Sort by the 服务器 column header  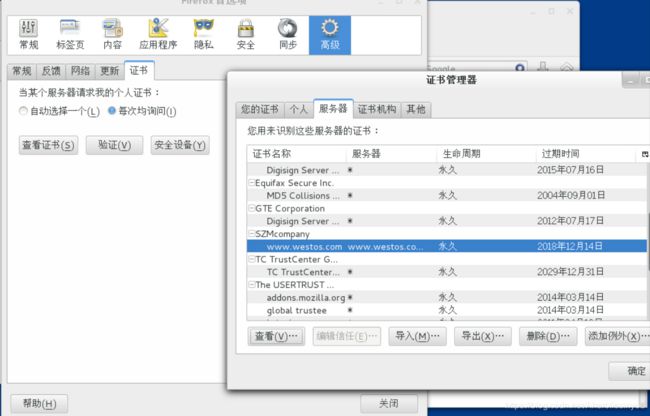pos(391,154)
